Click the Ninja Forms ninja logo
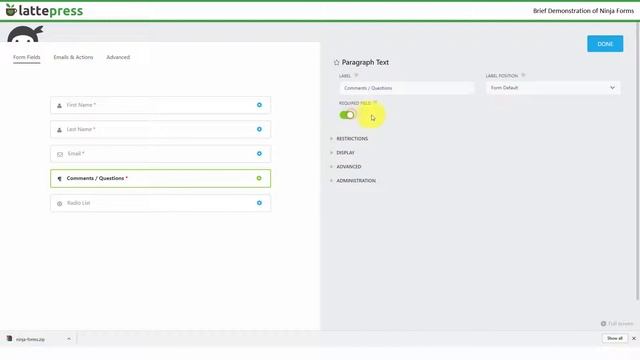The height and width of the screenshot is (360, 640). click(25, 34)
